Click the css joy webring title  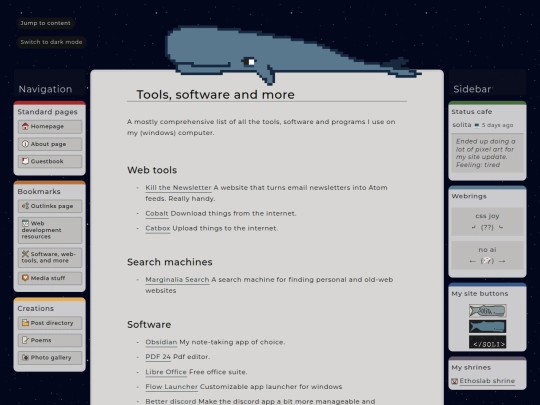(x=487, y=216)
